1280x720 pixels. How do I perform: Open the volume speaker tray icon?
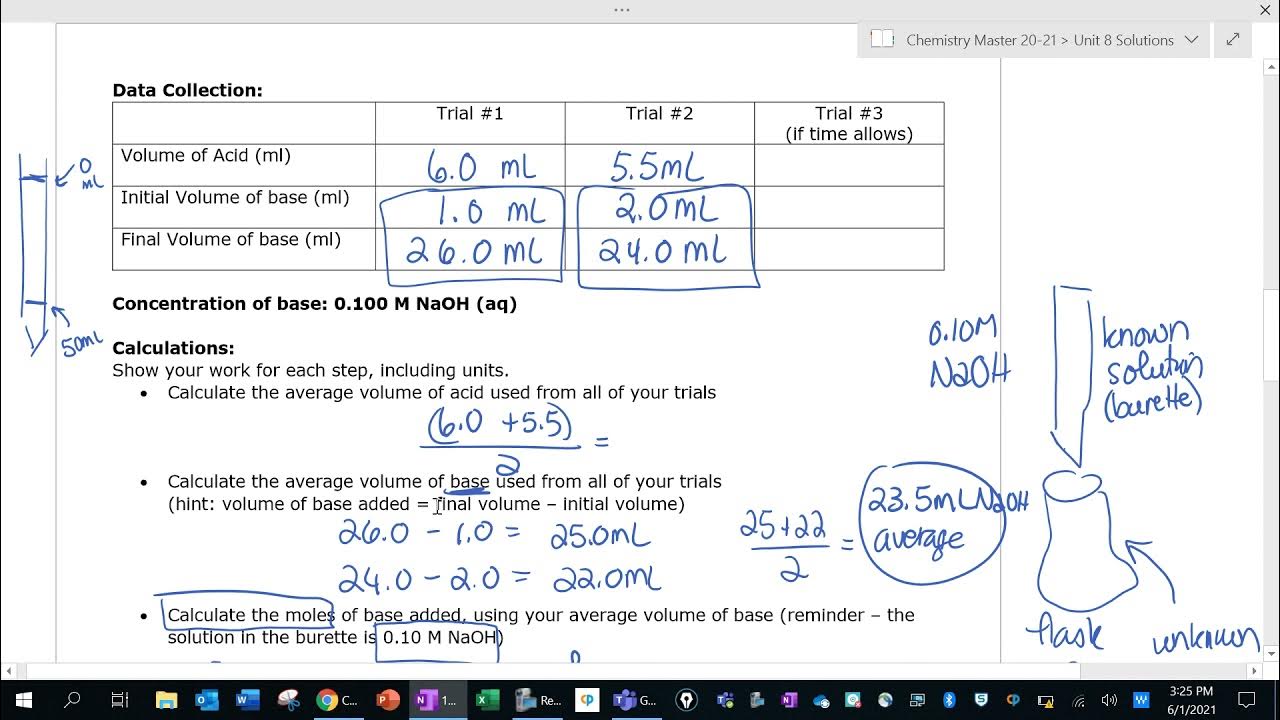pyautogui.click(x=1109, y=700)
